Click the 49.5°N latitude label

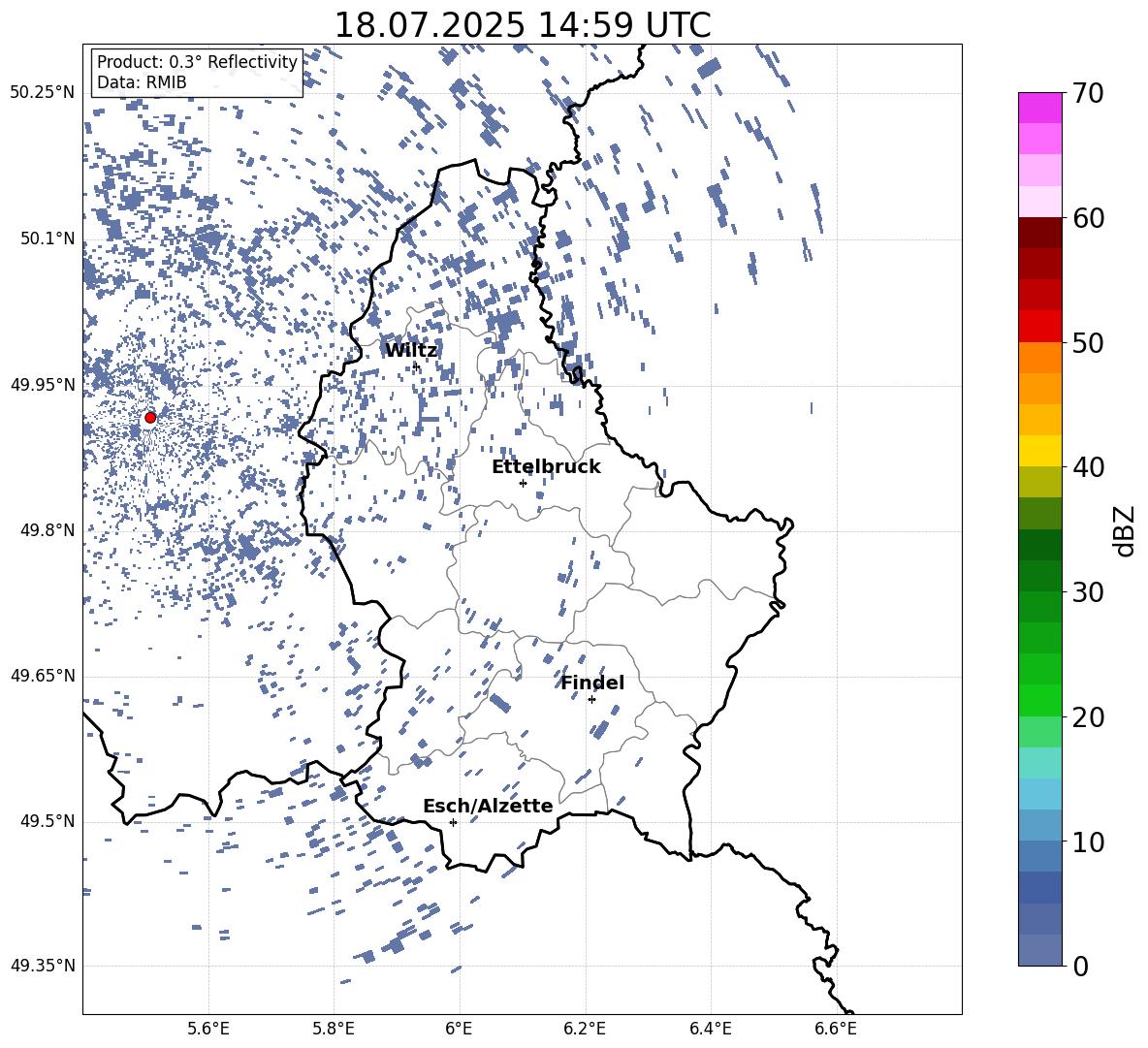tap(48, 821)
